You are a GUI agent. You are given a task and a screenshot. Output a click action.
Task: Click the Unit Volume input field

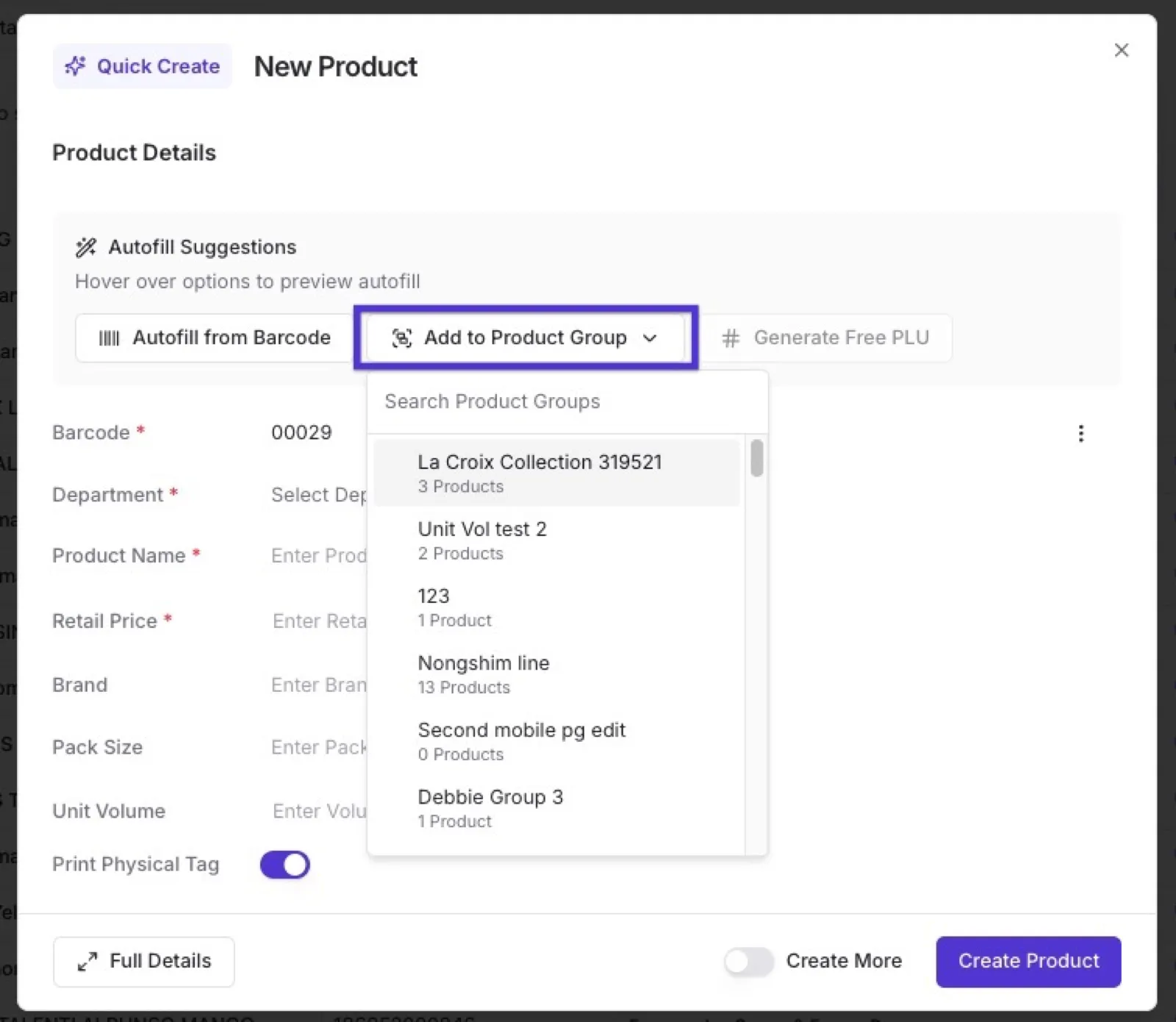tap(319, 811)
